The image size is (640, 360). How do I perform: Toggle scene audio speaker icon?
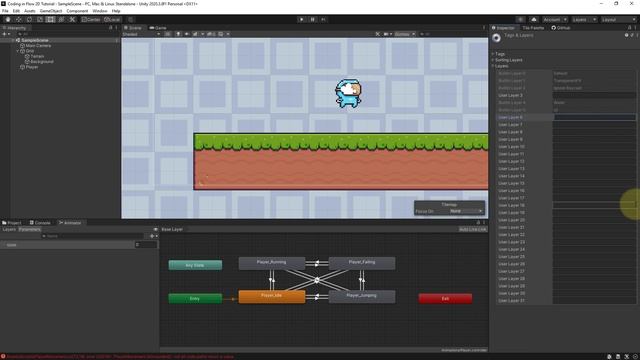[187, 34]
